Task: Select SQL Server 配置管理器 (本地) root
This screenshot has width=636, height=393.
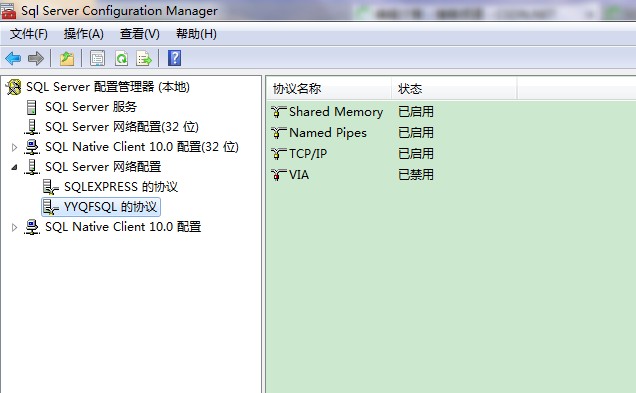Action: click(x=107, y=87)
